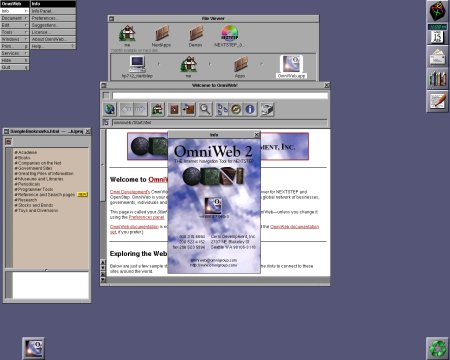Click the blue info icon in toolbar
The height and width of the screenshot is (360, 450).
click(x=250, y=109)
